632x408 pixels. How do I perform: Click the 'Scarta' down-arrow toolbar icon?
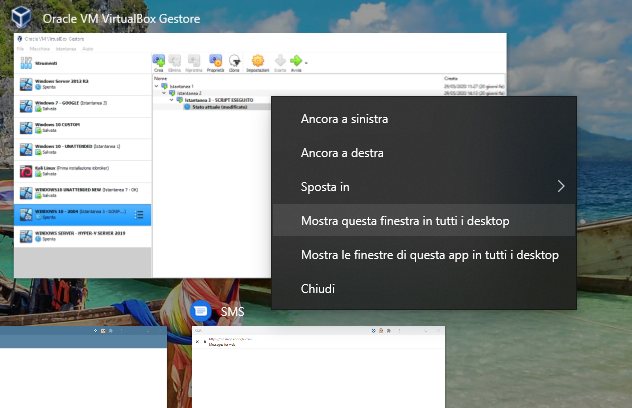coord(280,63)
